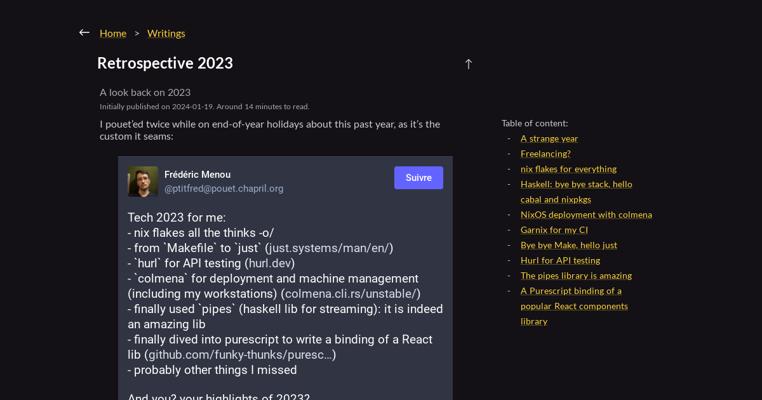Jump to 'A strange year' section
The image size is (762, 400).
point(549,139)
